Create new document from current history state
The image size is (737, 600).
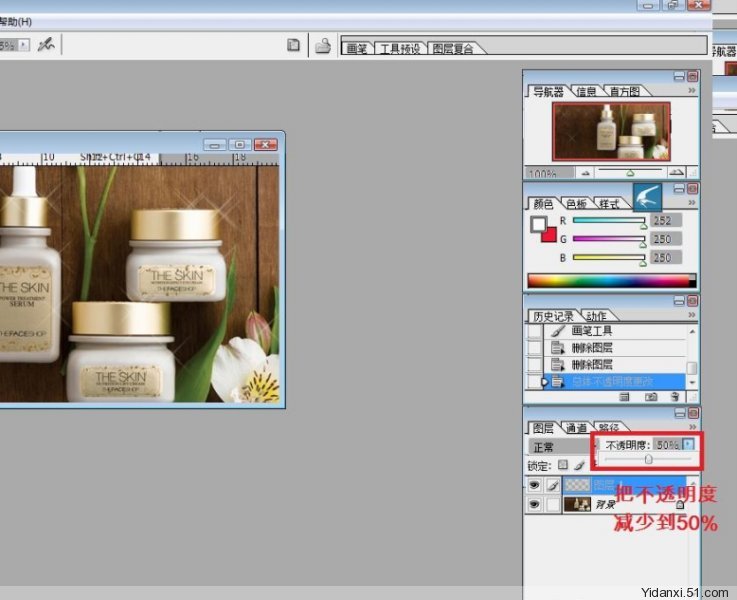624,397
